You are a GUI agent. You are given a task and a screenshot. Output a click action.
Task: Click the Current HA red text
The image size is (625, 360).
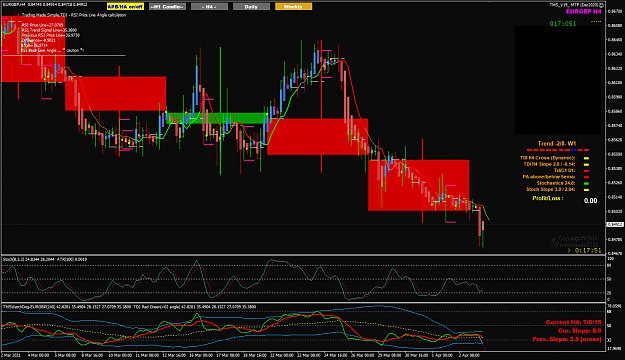tap(573, 322)
